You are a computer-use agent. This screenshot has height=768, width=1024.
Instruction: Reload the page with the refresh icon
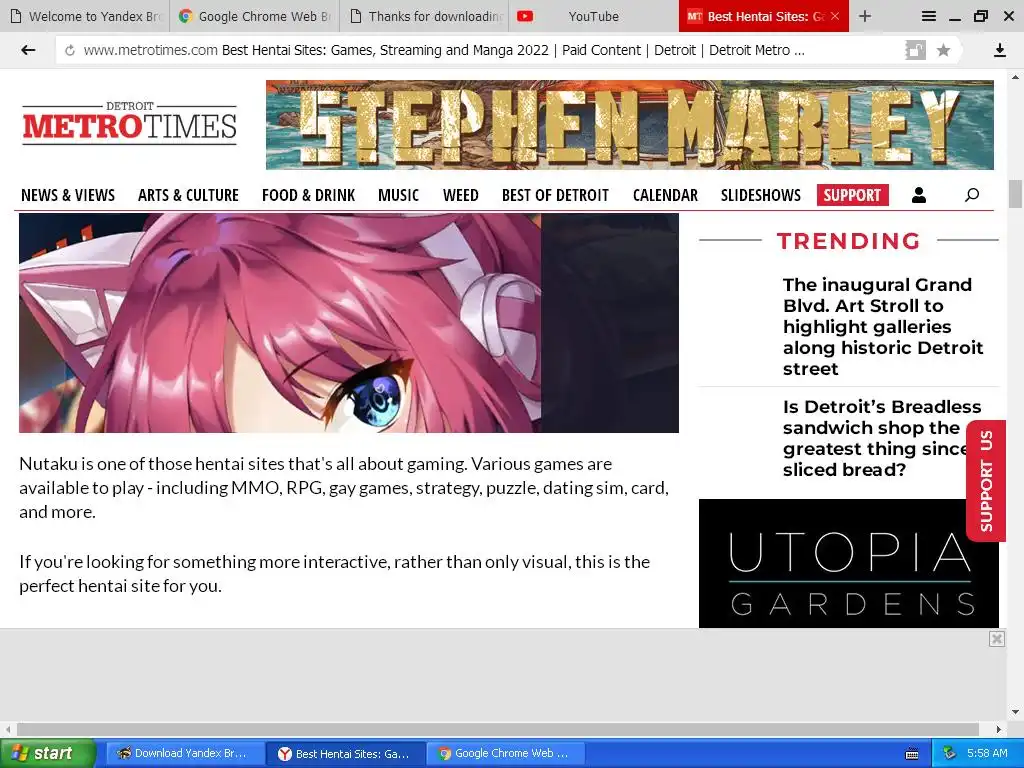[x=70, y=50]
